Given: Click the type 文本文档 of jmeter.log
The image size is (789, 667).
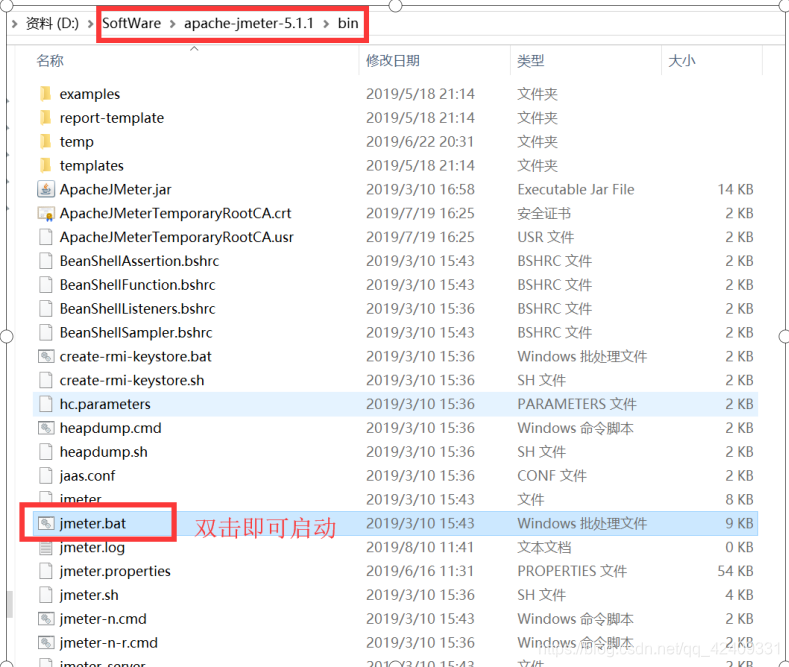Looking at the screenshot, I should click(544, 547).
